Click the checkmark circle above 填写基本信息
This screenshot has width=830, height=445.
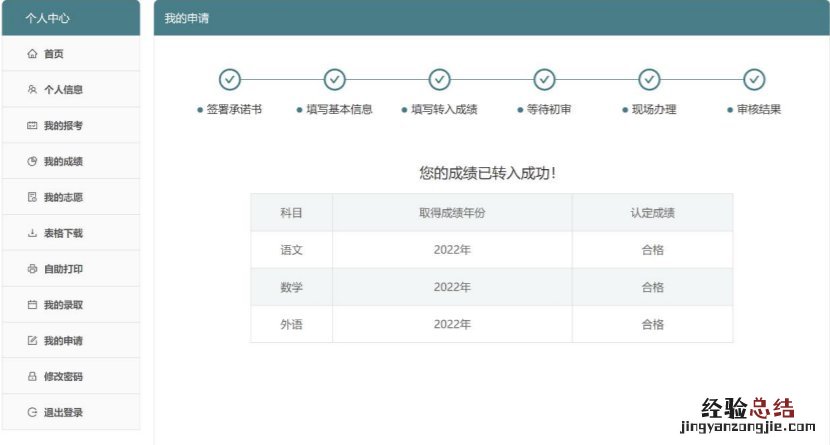coord(335,79)
